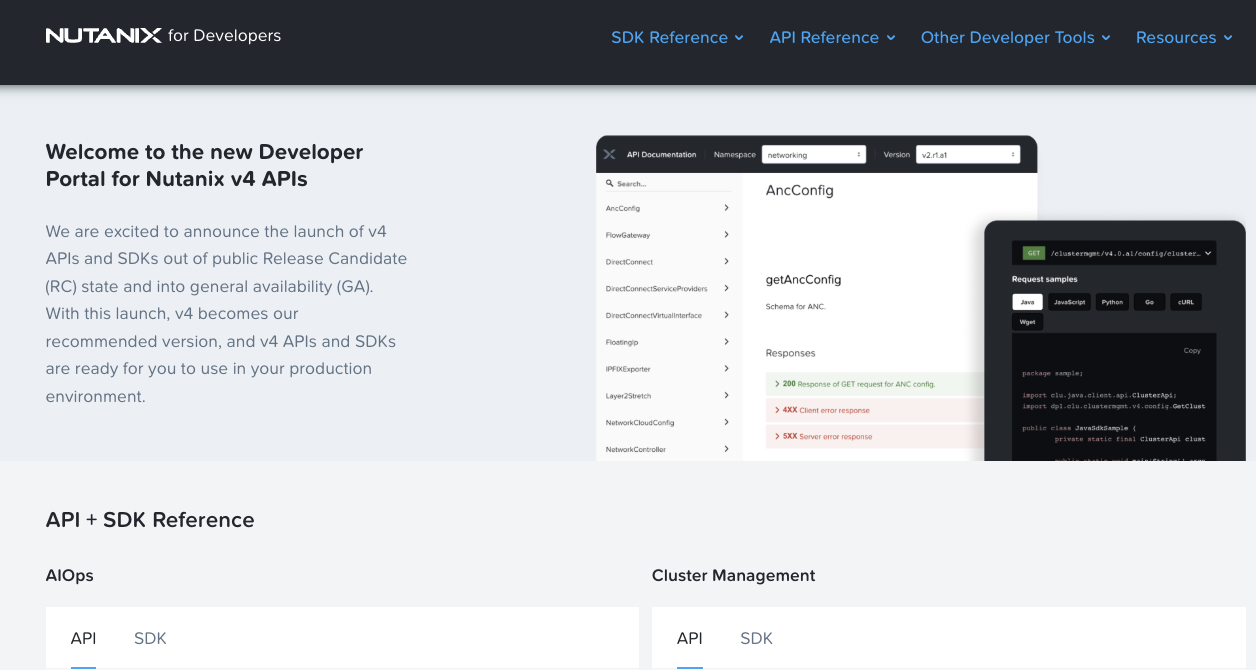
Task: Select the API tab under Cluster Management
Action: (x=689, y=638)
